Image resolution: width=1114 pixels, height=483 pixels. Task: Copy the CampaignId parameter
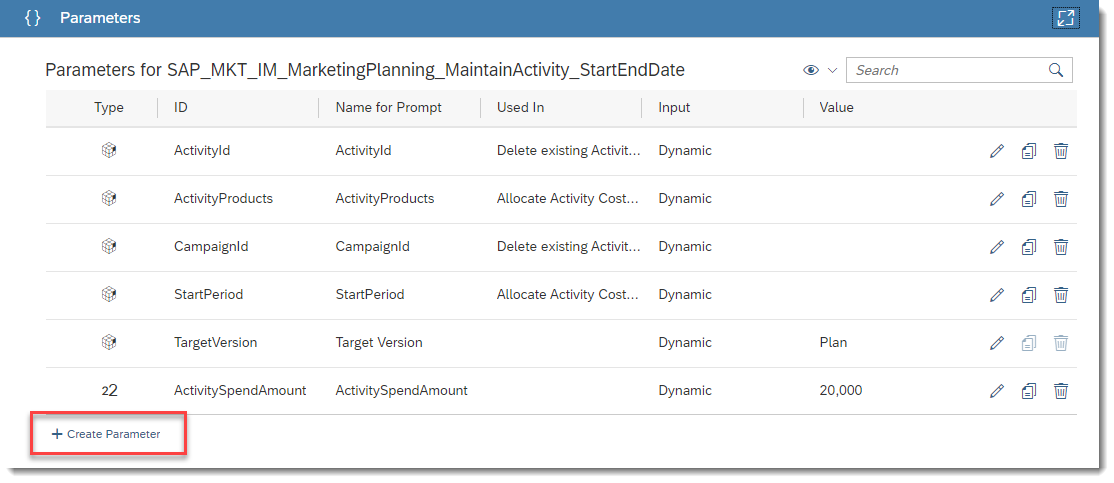(1029, 247)
